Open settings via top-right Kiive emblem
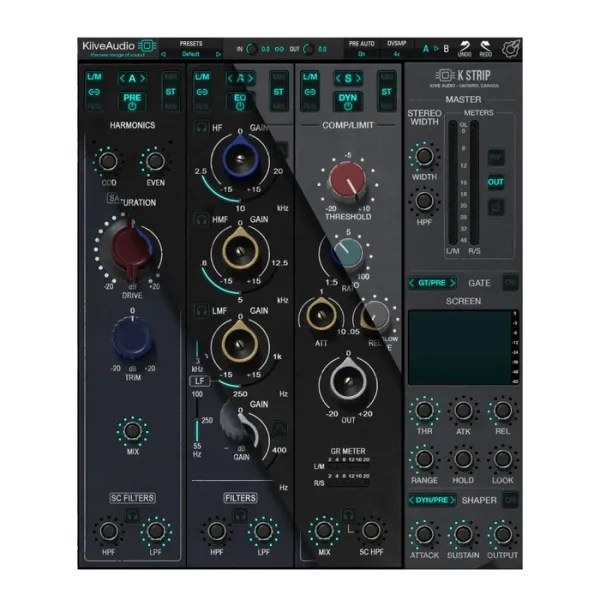600x600 pixels. [511, 47]
